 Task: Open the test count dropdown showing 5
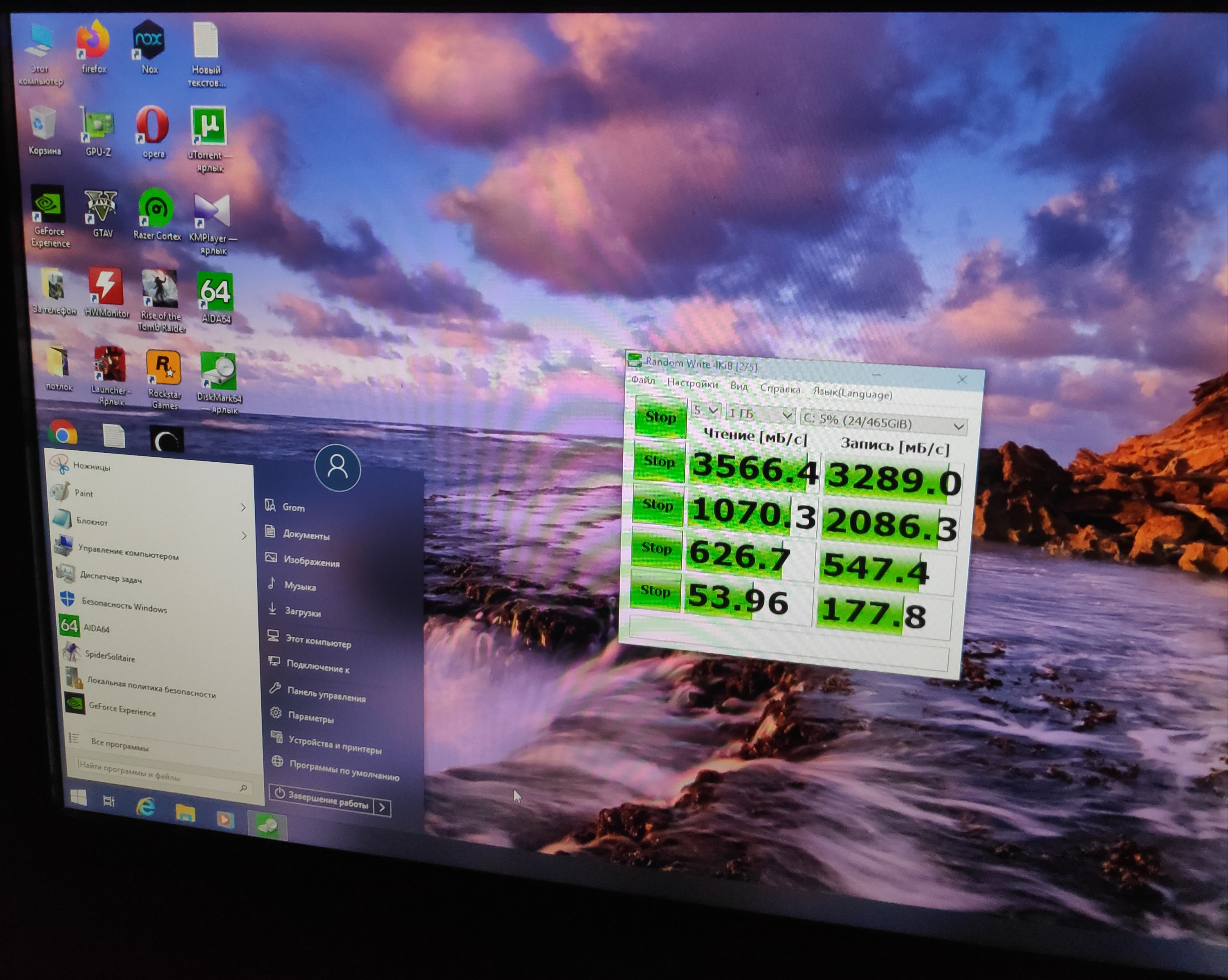click(x=706, y=410)
